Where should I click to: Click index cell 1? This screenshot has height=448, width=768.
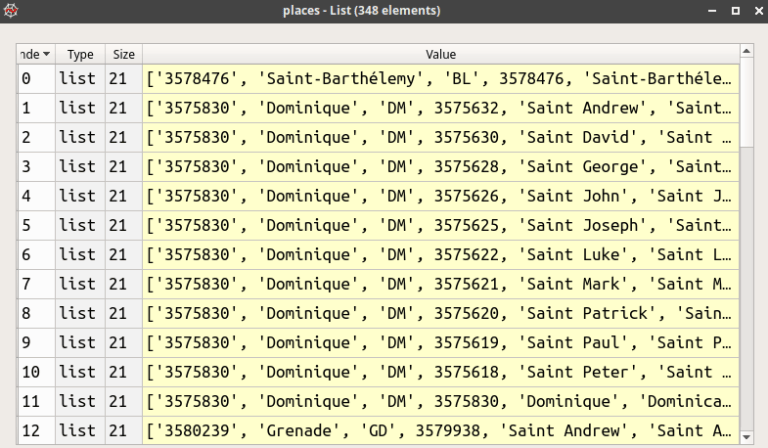(x=36, y=108)
